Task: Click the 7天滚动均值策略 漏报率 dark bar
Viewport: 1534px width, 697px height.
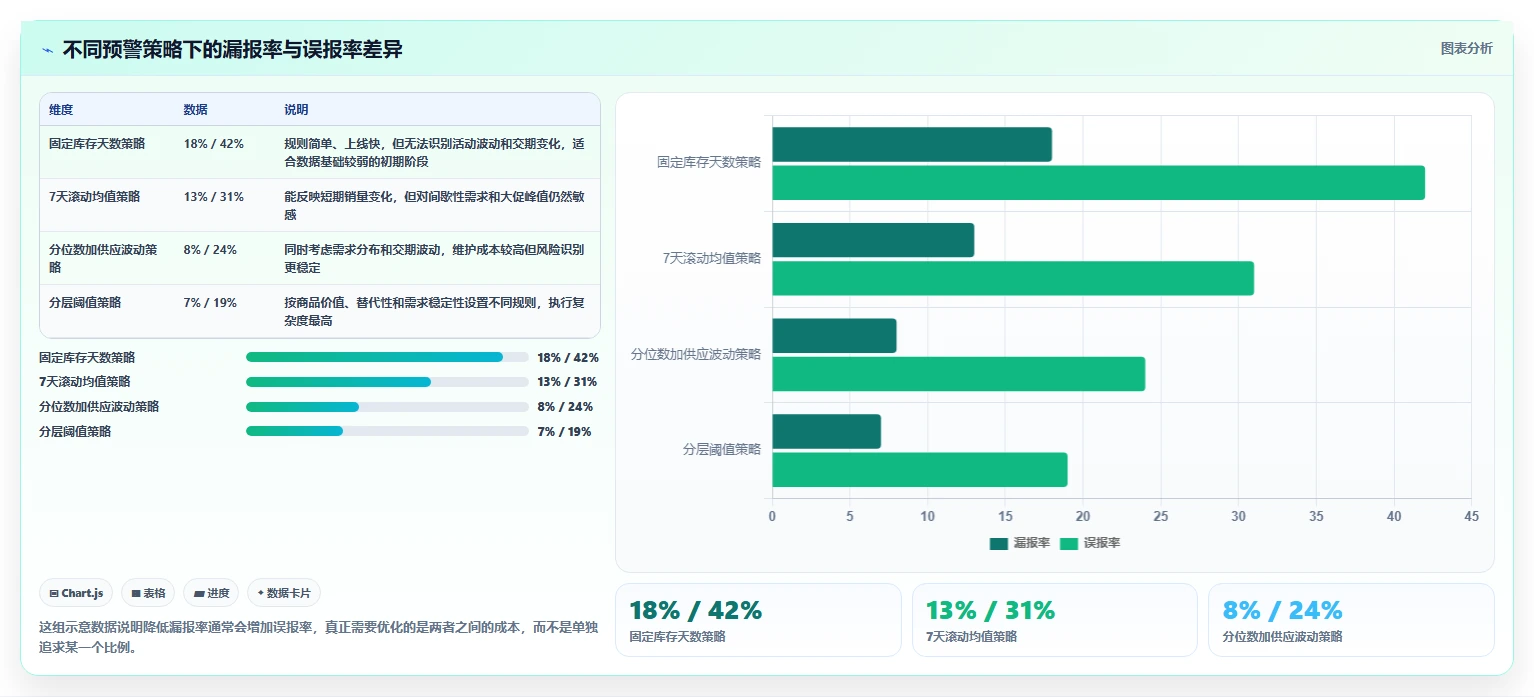Action: pos(873,240)
